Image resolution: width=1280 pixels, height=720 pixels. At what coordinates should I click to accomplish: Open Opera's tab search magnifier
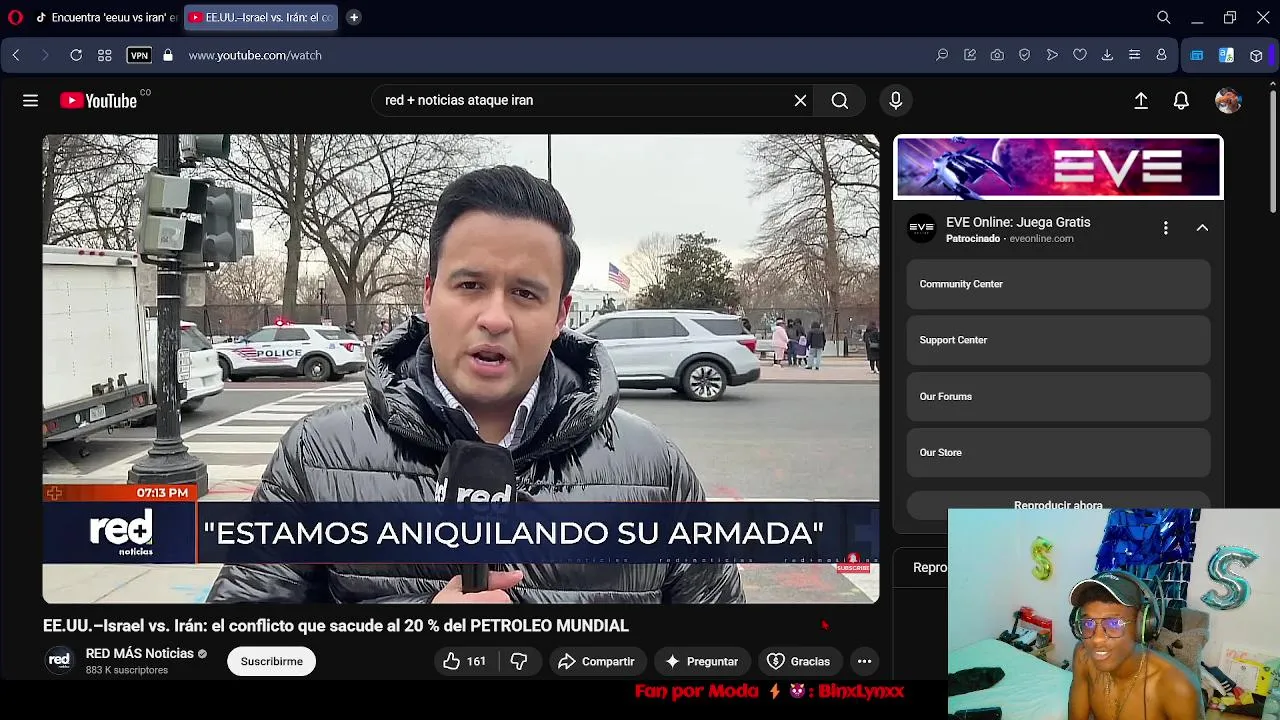[x=1164, y=17]
